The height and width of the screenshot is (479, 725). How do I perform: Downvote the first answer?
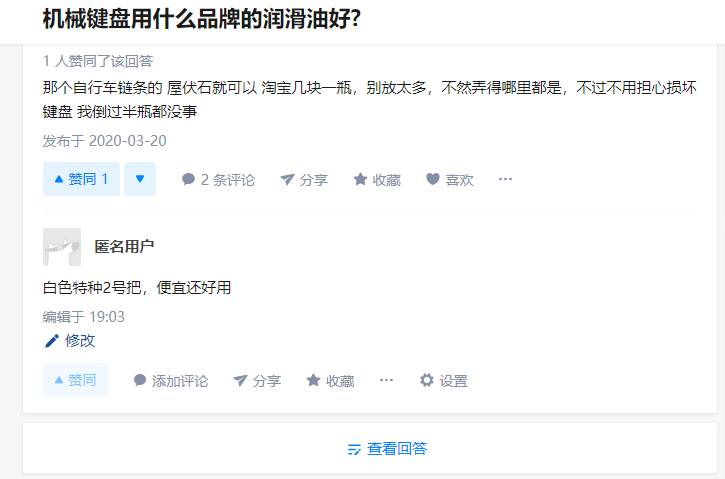point(140,179)
